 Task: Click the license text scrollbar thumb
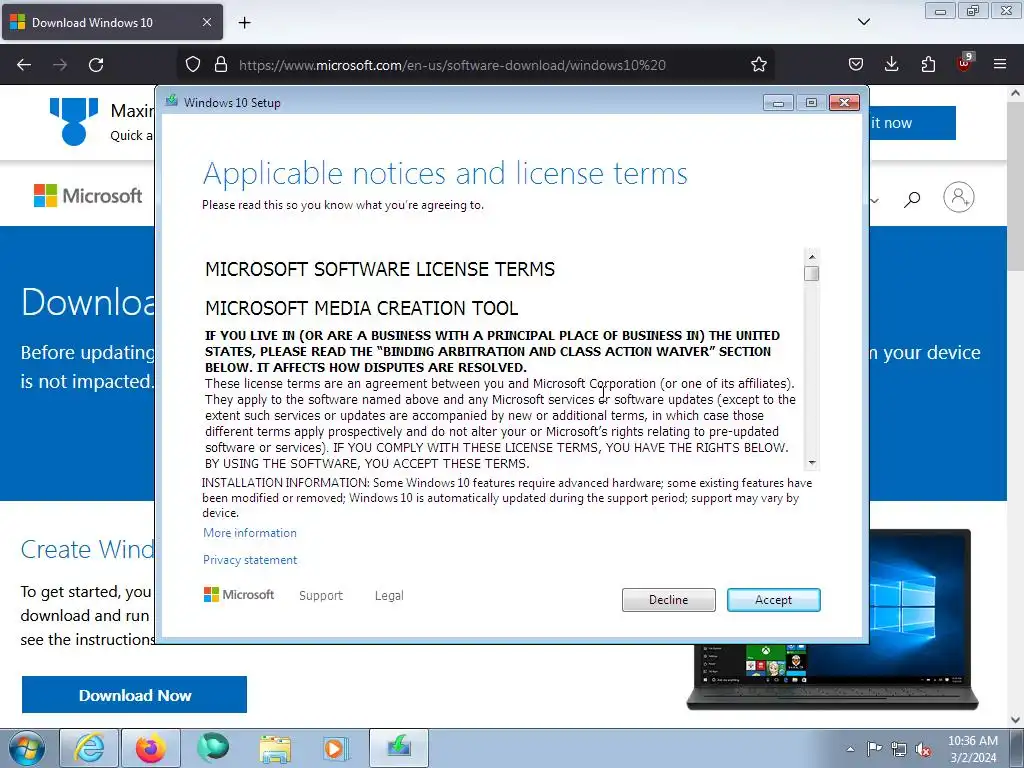[x=811, y=273]
